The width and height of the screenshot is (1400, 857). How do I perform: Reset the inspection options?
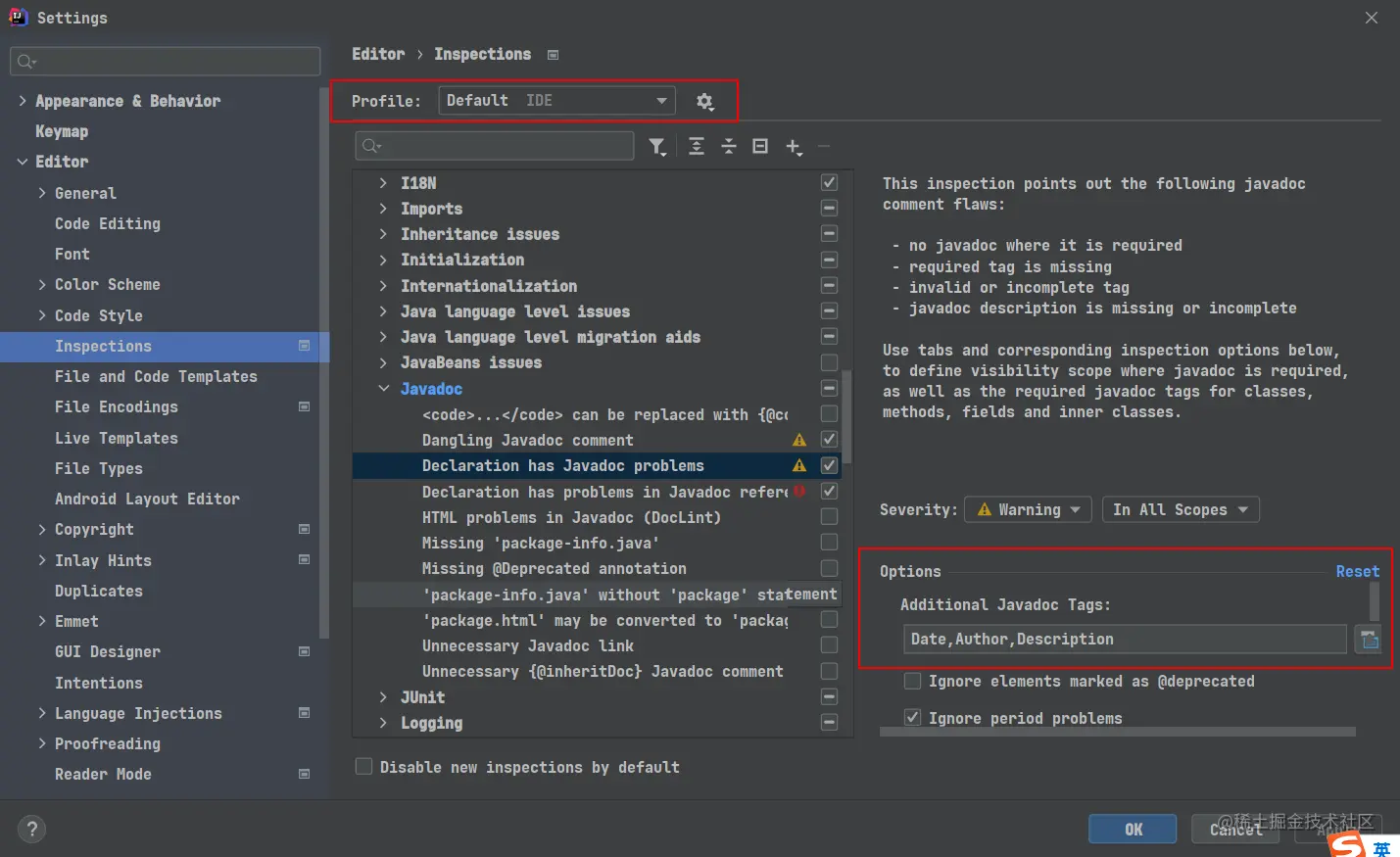tap(1357, 571)
